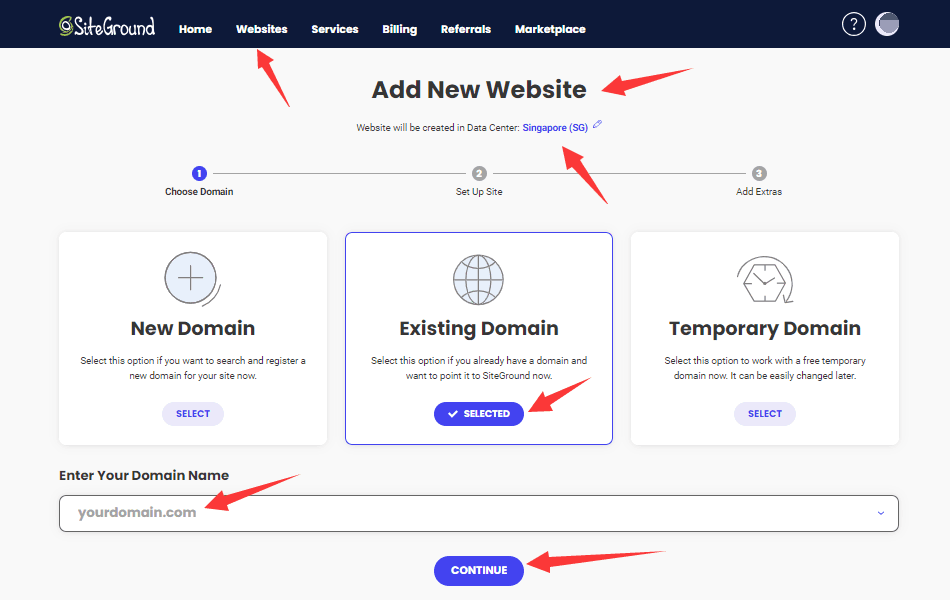
Task: Select the New Domain option
Action: [x=193, y=414]
